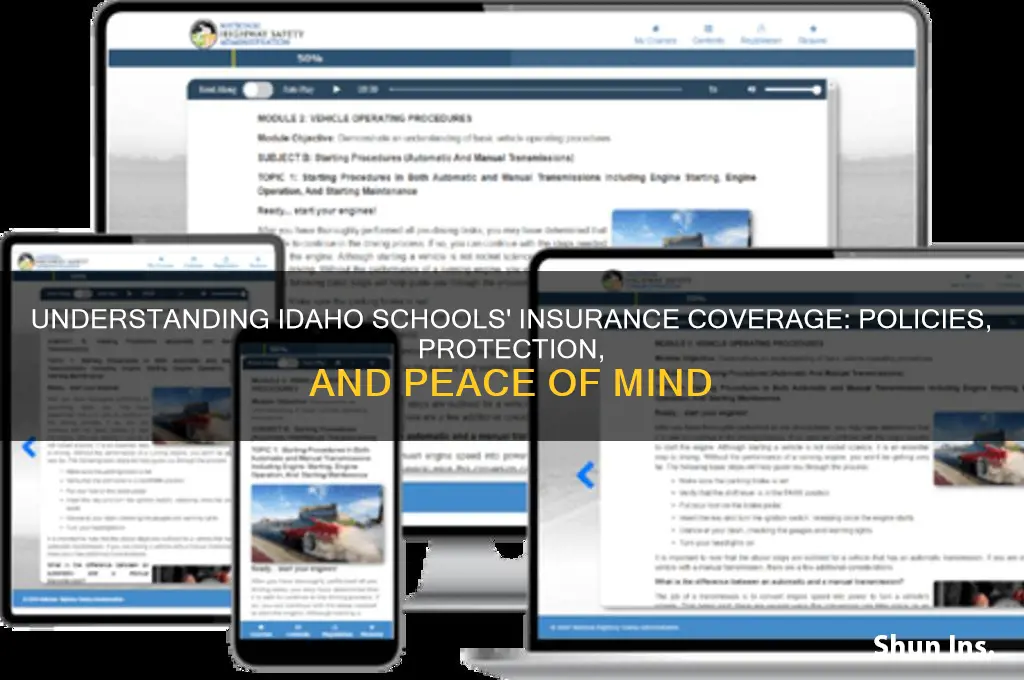Play the audio on the monitor's player bar
The image size is (1024, 680).
(336, 89)
